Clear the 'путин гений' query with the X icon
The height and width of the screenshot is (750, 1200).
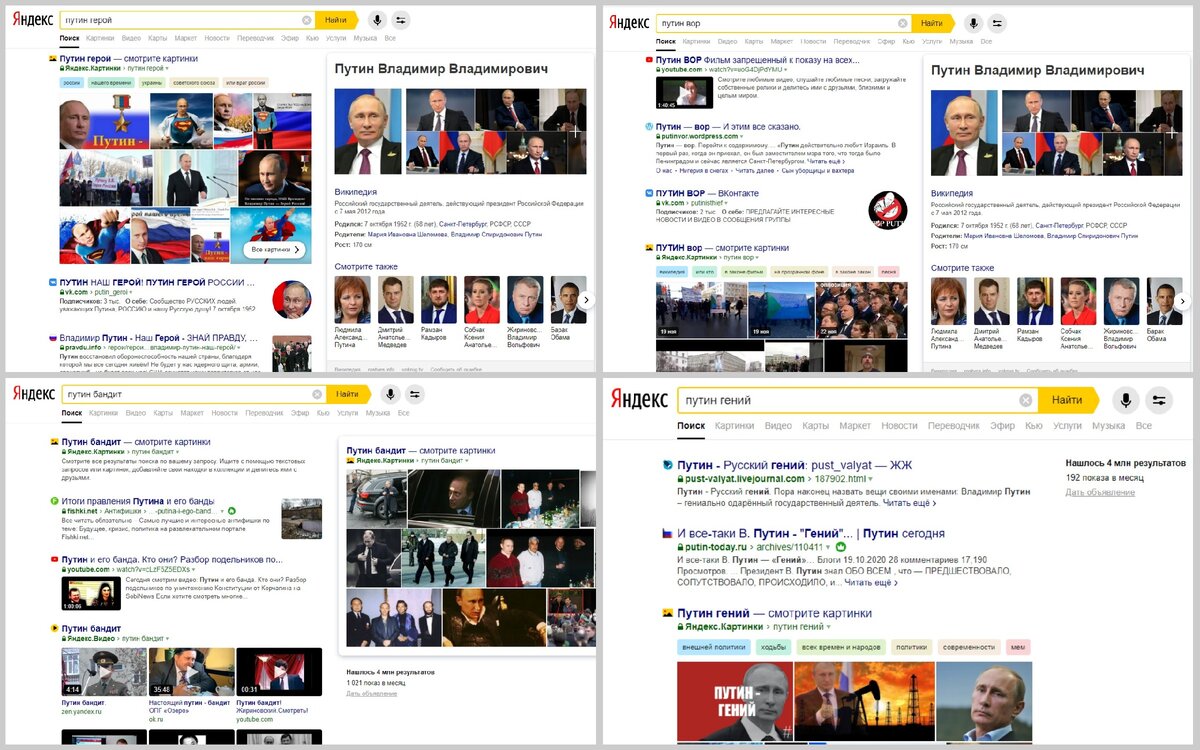1026,400
